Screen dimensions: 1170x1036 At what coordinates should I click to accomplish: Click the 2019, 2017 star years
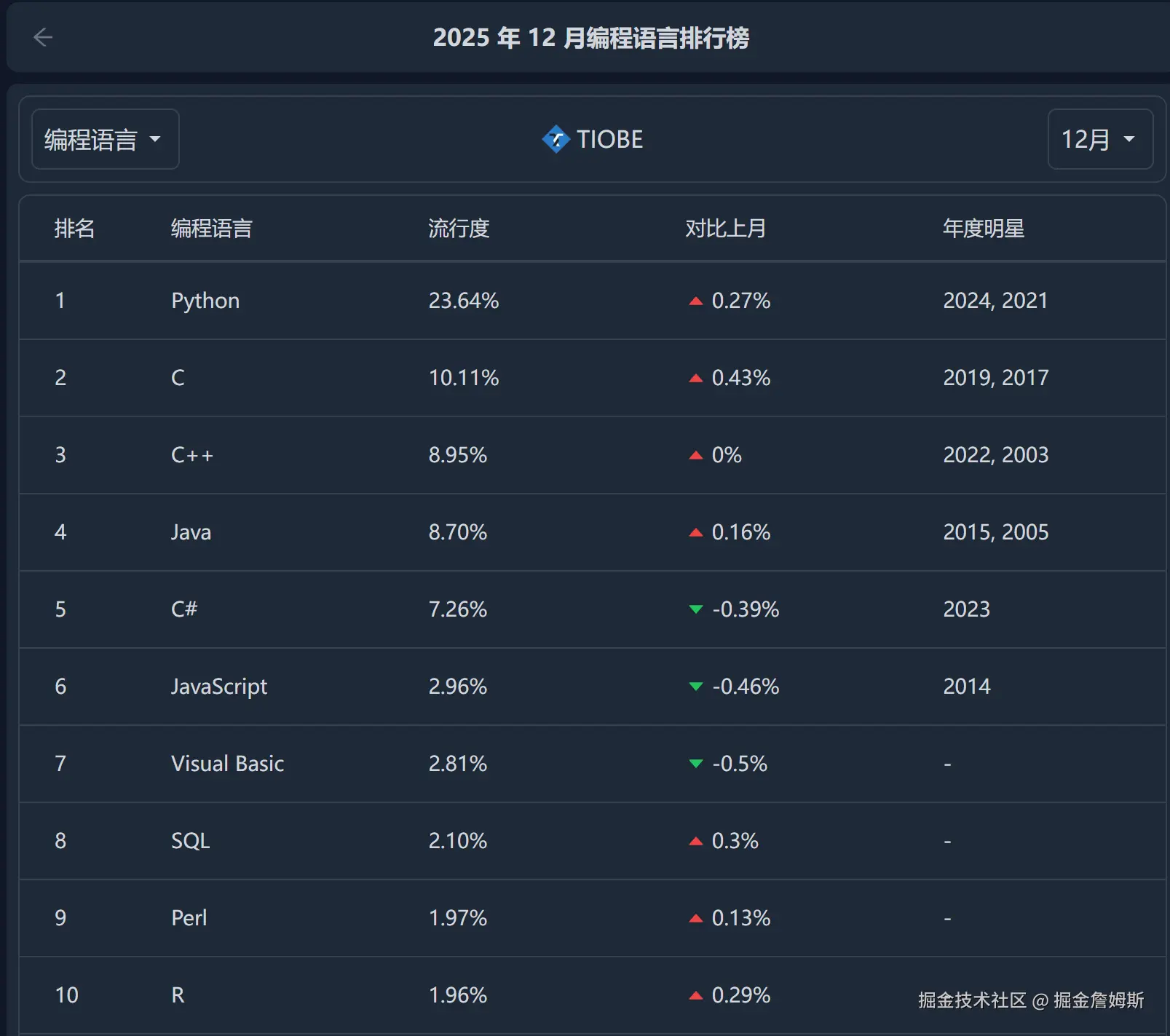[995, 378]
